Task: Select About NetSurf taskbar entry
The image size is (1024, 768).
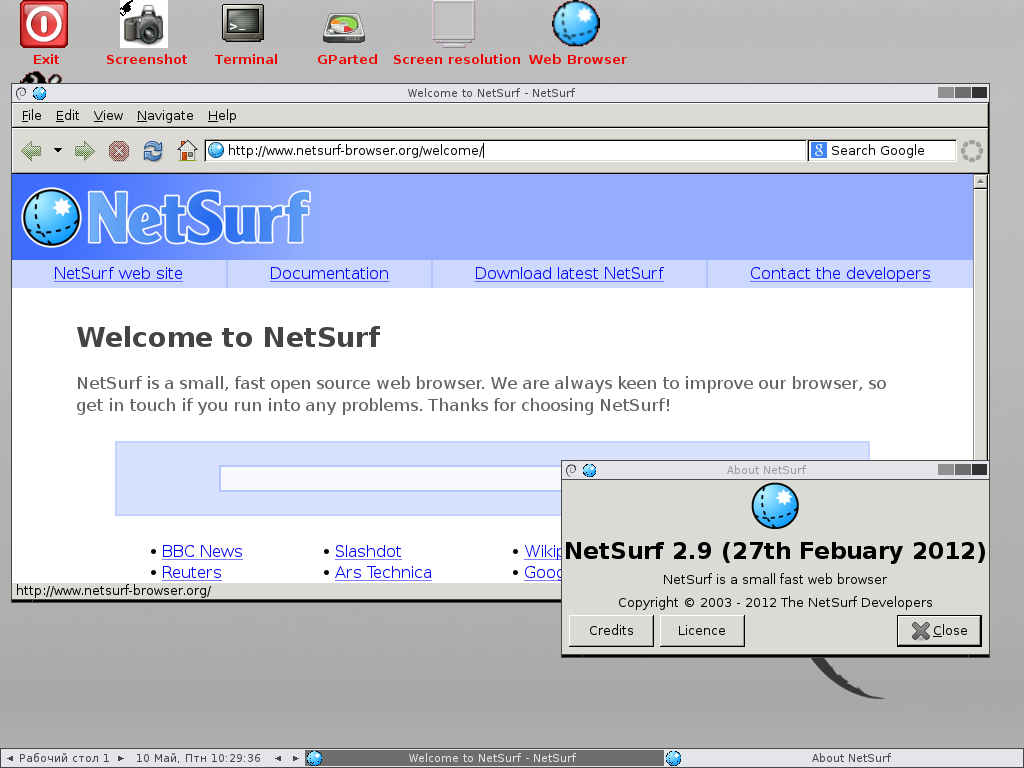Action: tap(844, 758)
